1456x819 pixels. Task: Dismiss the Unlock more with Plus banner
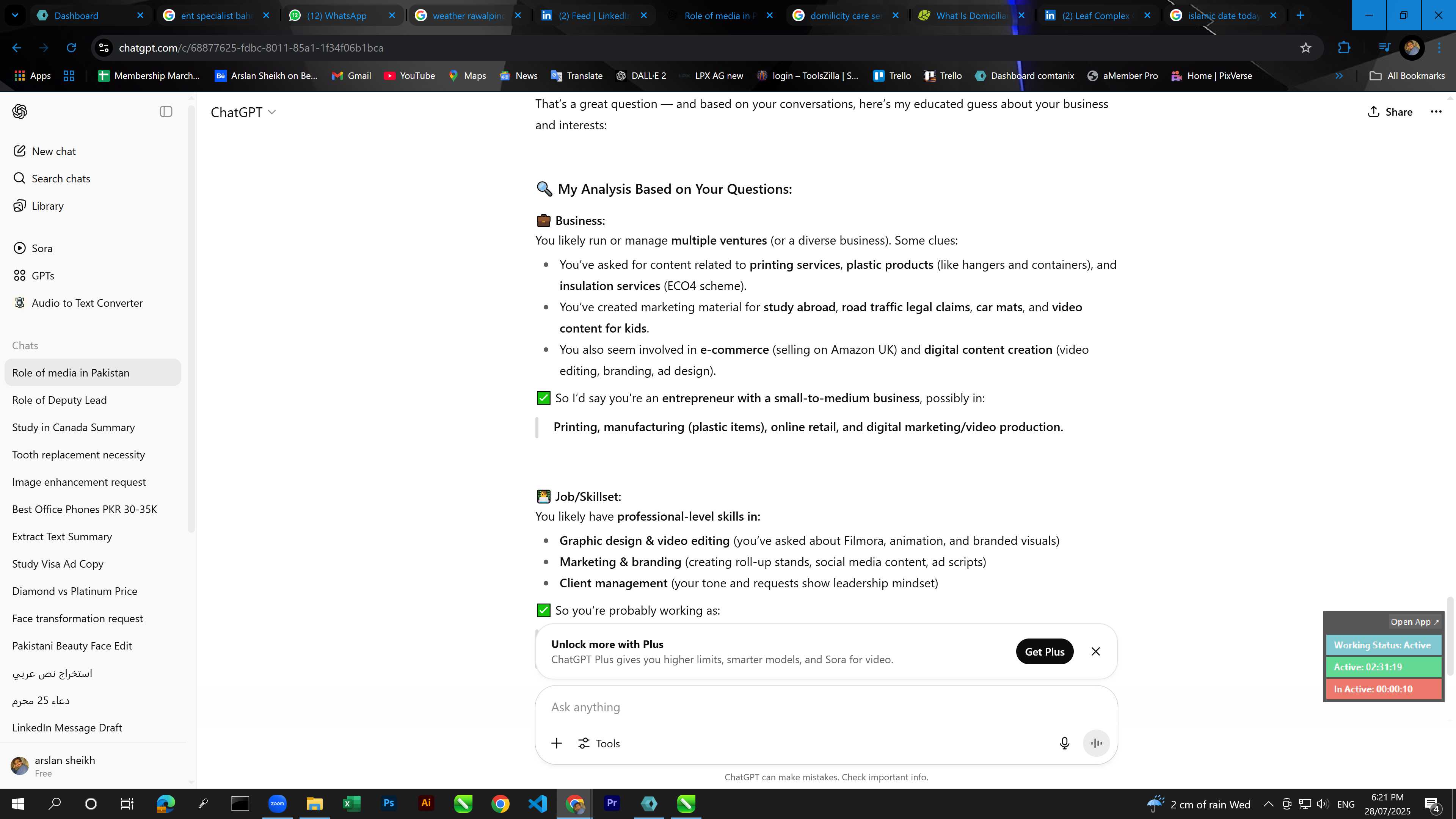(1095, 651)
